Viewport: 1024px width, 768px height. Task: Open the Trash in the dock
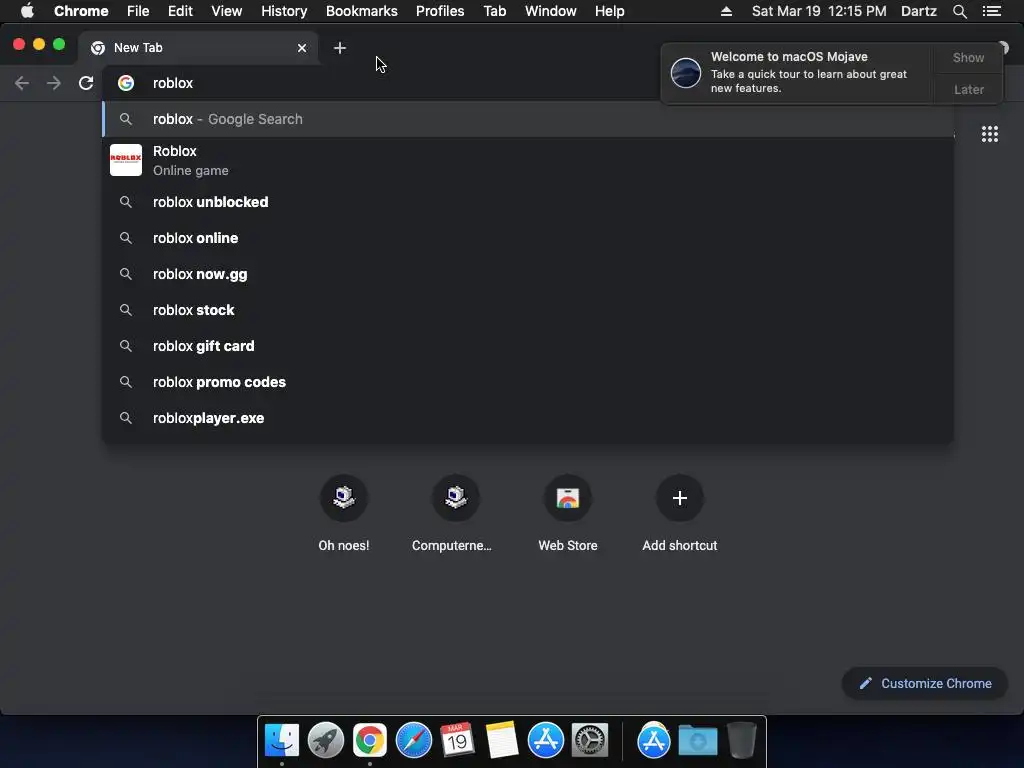click(742, 740)
